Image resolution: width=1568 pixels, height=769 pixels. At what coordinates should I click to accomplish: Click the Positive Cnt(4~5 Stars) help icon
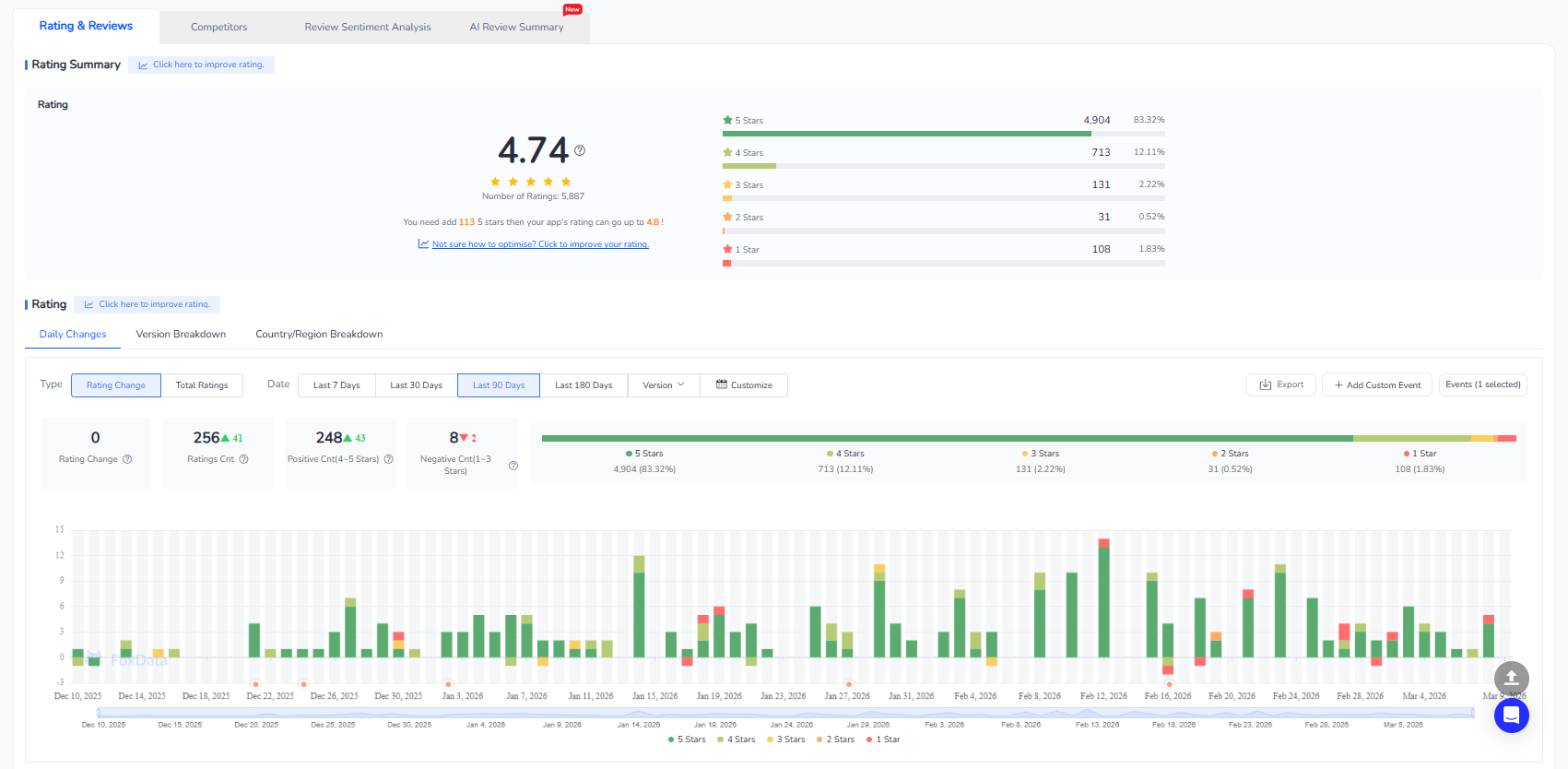[x=389, y=459]
